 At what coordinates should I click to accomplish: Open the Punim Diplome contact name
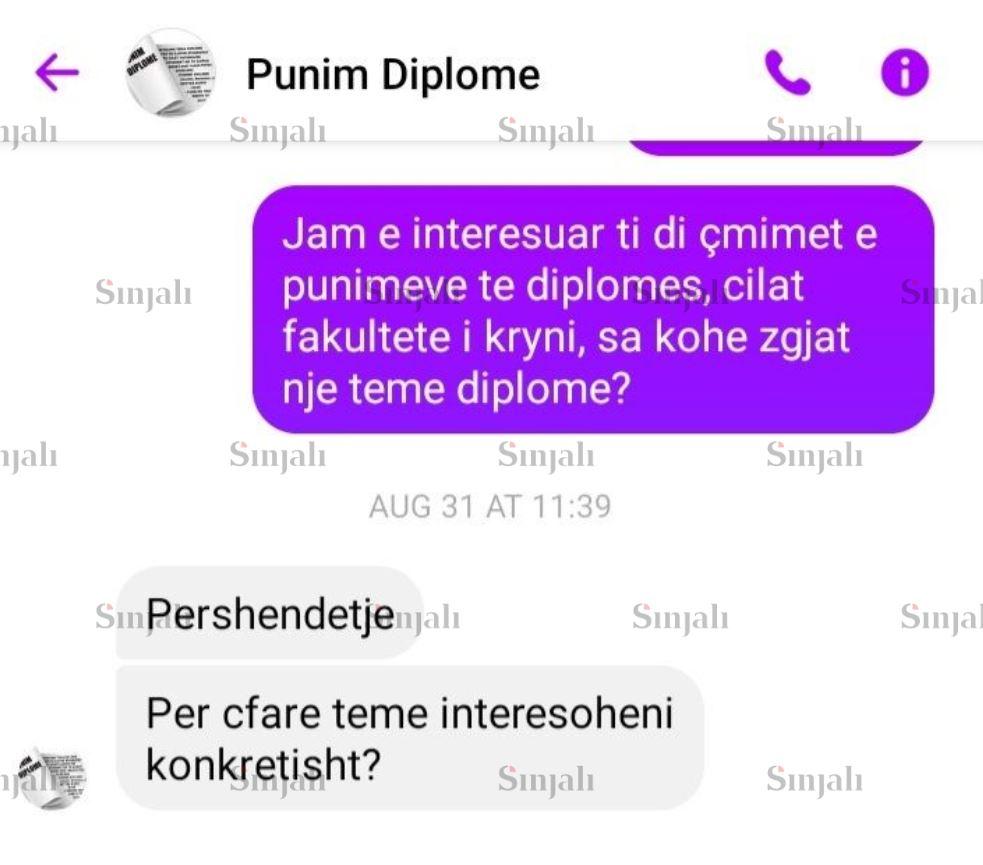point(393,75)
